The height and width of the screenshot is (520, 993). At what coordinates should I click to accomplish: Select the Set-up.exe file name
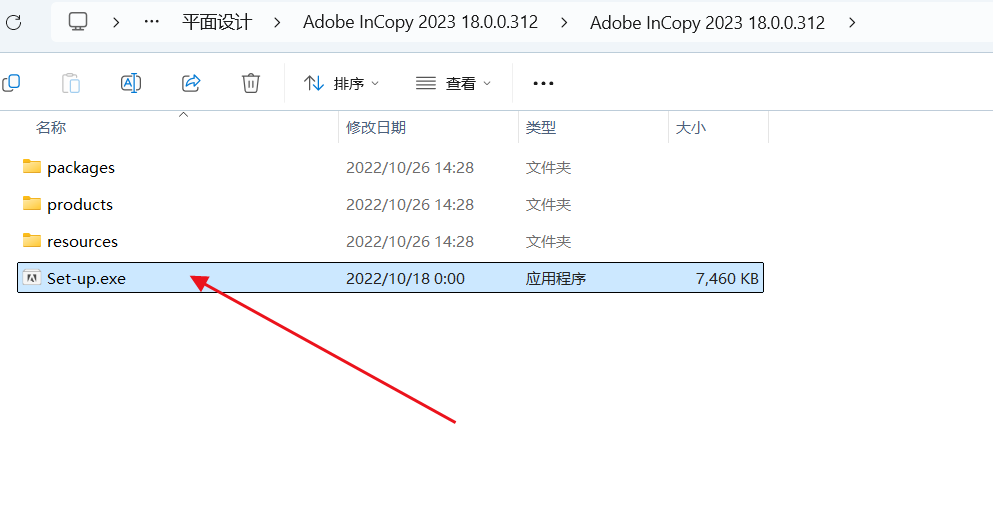click(86, 279)
